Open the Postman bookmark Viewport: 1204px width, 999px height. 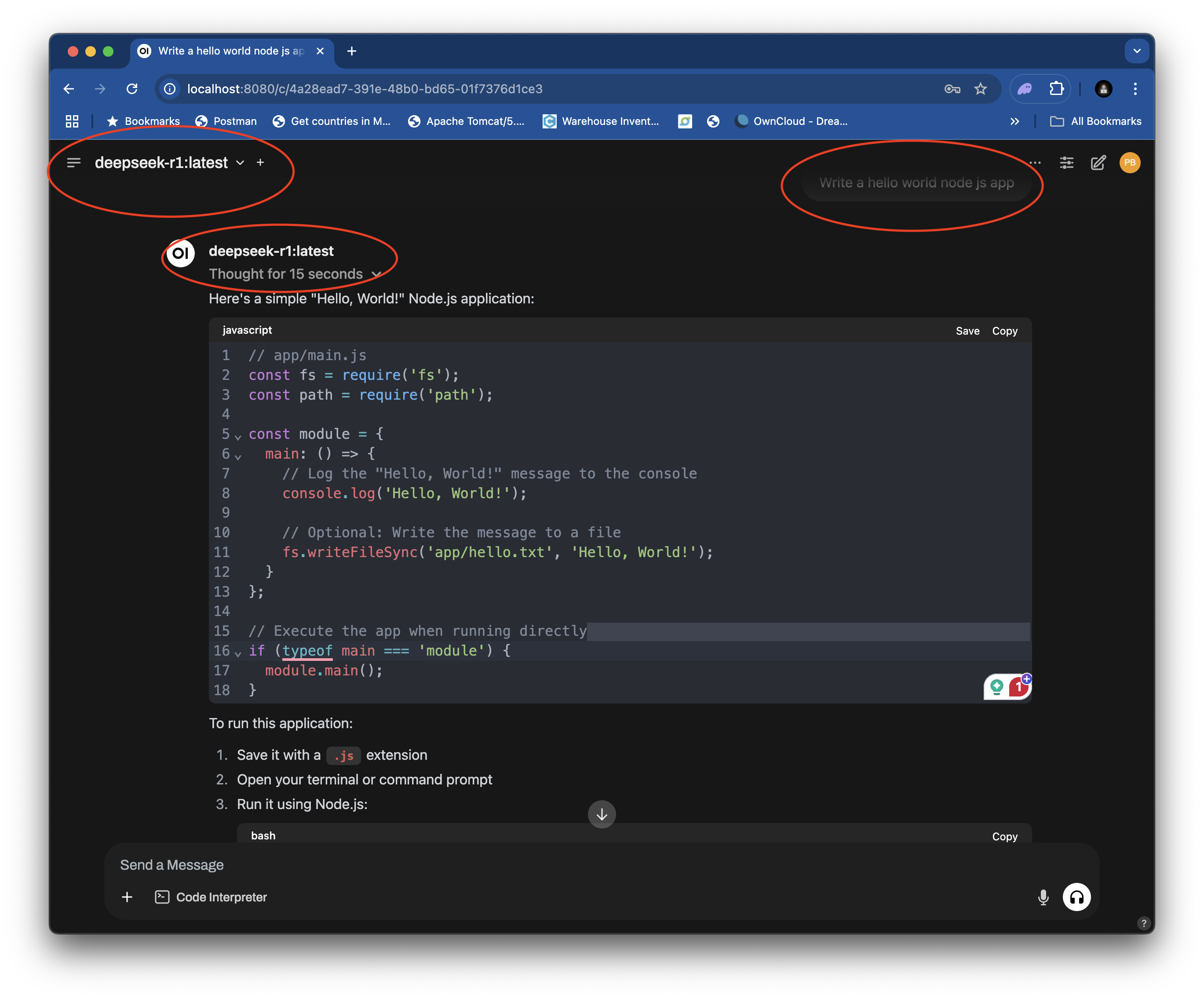[225, 121]
